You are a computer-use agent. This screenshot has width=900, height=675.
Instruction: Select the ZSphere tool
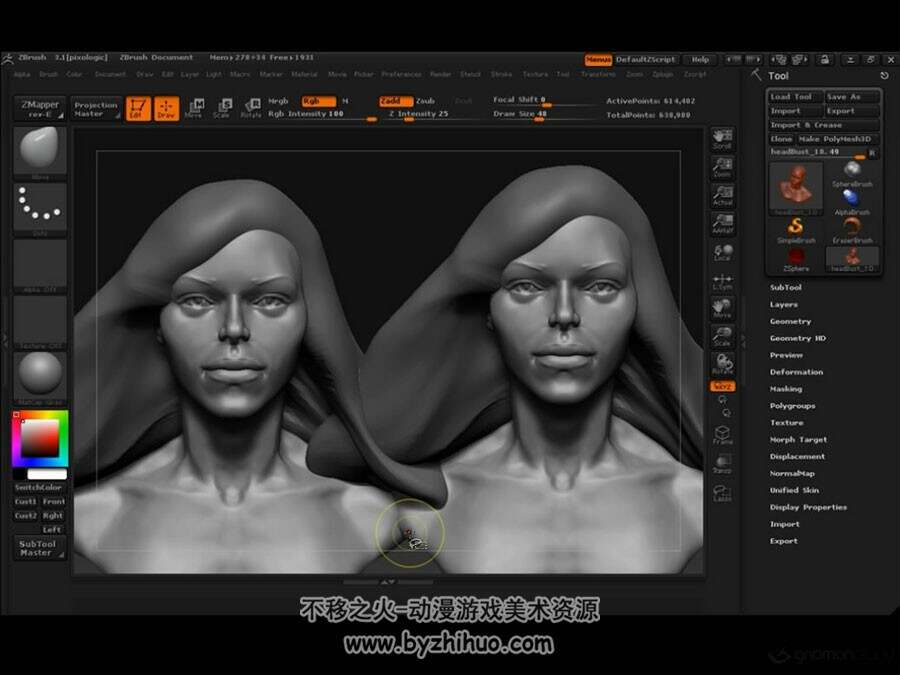796,259
